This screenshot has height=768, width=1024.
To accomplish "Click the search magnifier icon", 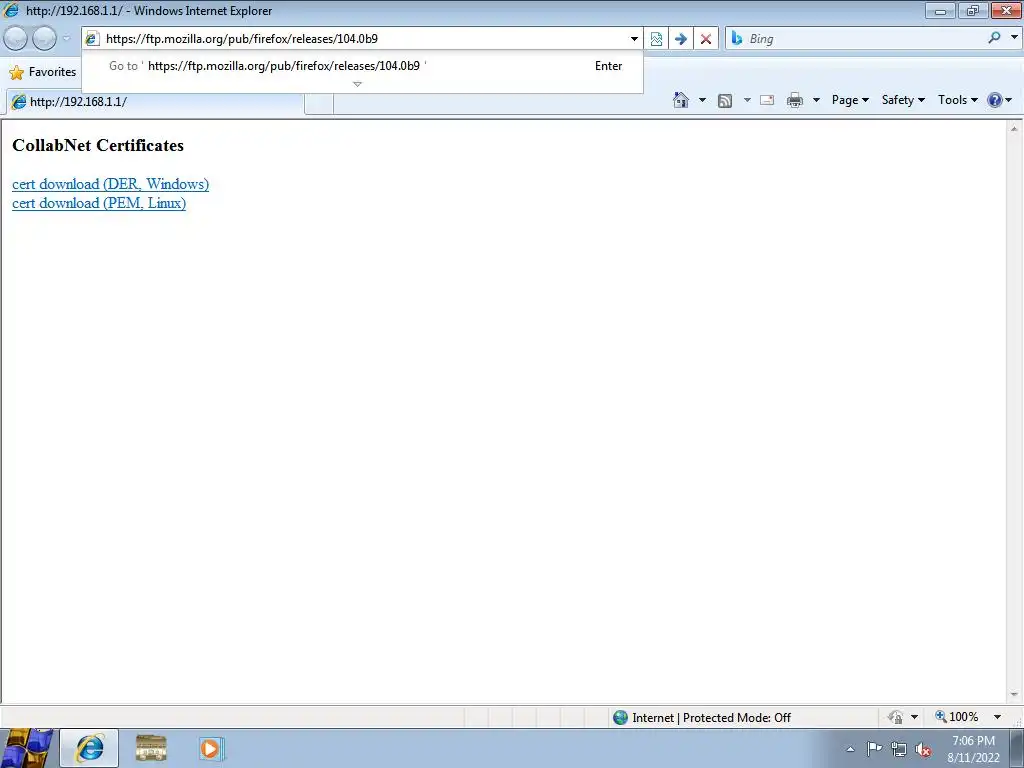I will 994,38.
